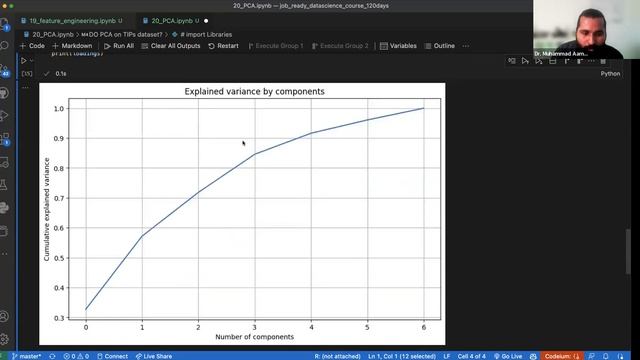Click 'DO PCA on TIPs dataset?' breadcrumb
The width and height of the screenshot is (640, 360).
122,35
